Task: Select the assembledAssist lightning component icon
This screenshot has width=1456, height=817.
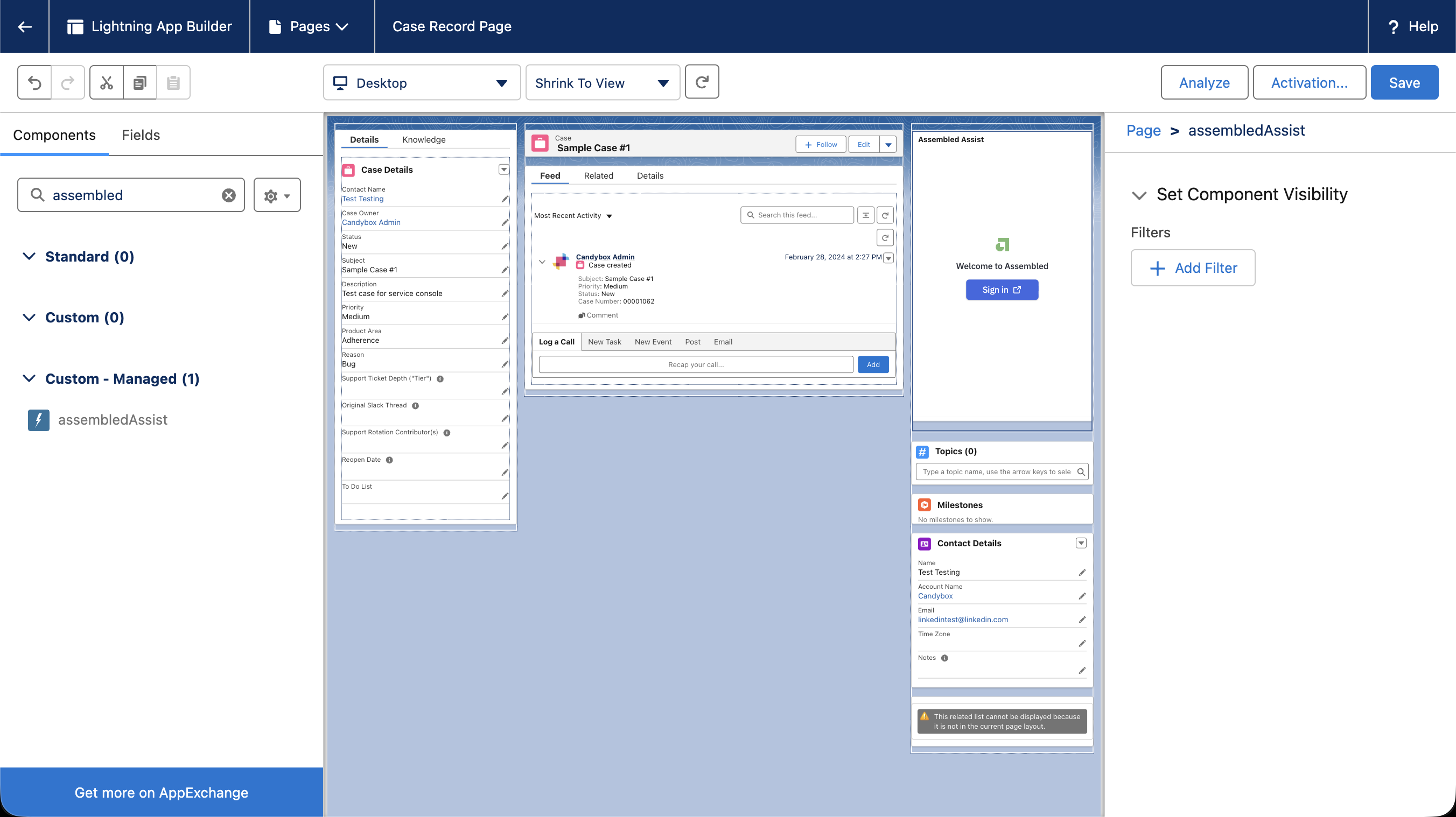Action: pos(38,420)
